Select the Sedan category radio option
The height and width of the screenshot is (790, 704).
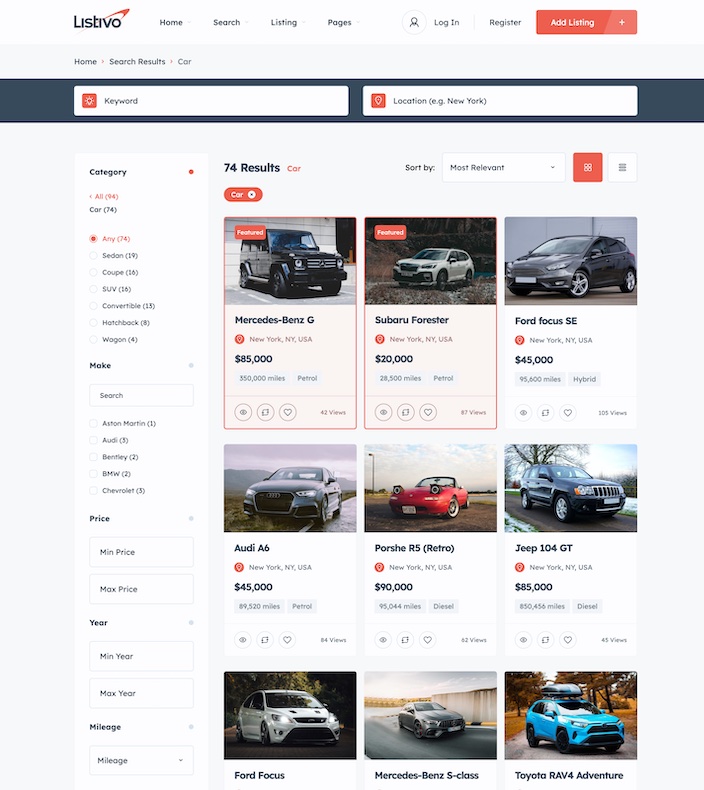pos(94,256)
